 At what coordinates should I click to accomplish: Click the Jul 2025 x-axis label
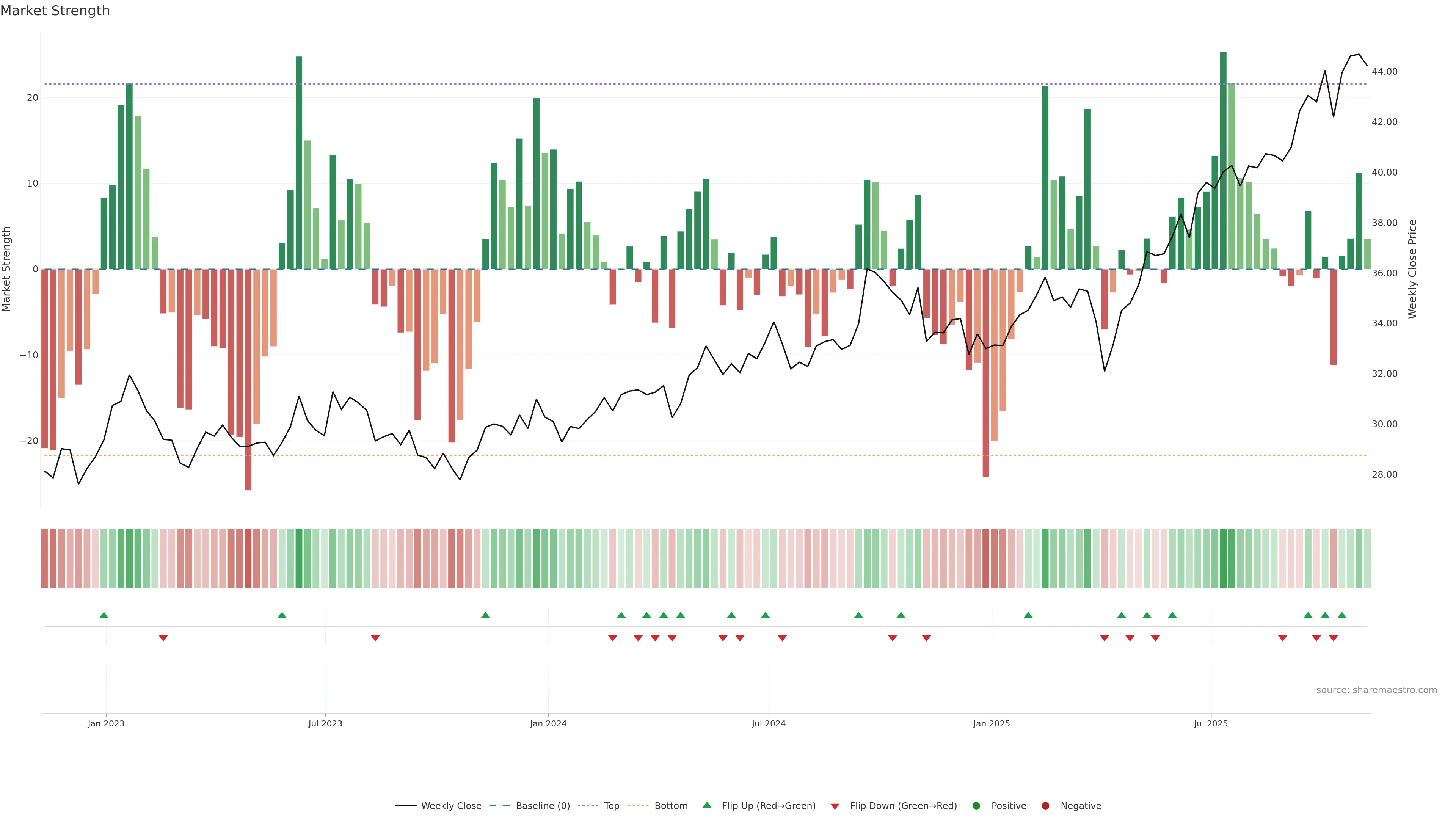point(1211,723)
